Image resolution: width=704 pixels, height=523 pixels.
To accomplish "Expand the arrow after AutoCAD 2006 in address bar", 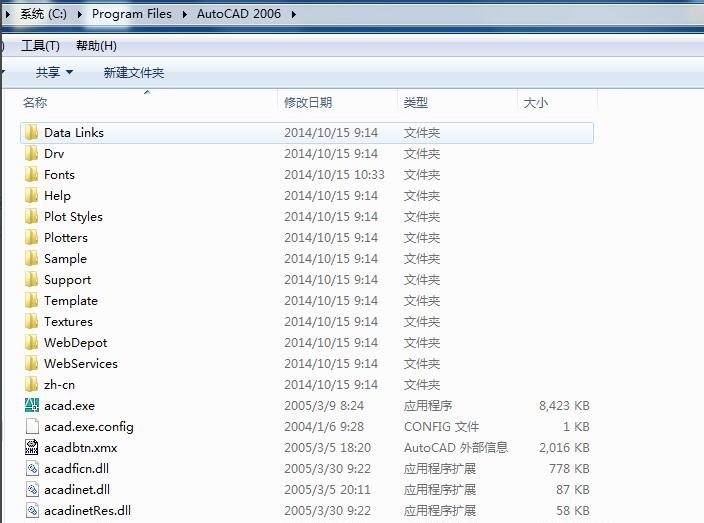I will click(x=294, y=14).
